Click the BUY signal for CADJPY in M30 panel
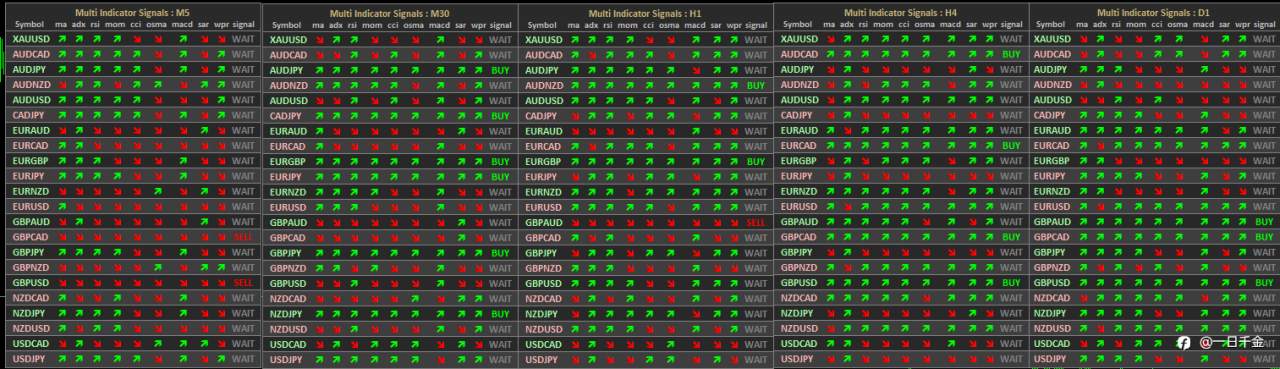 pyautogui.click(x=501, y=116)
